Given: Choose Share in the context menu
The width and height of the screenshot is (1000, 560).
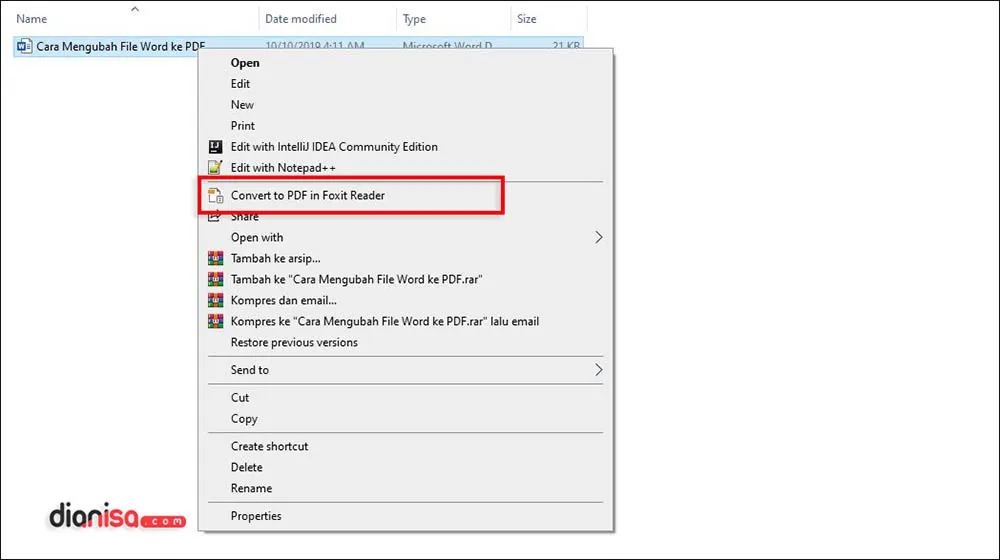Looking at the screenshot, I should click(x=244, y=217).
